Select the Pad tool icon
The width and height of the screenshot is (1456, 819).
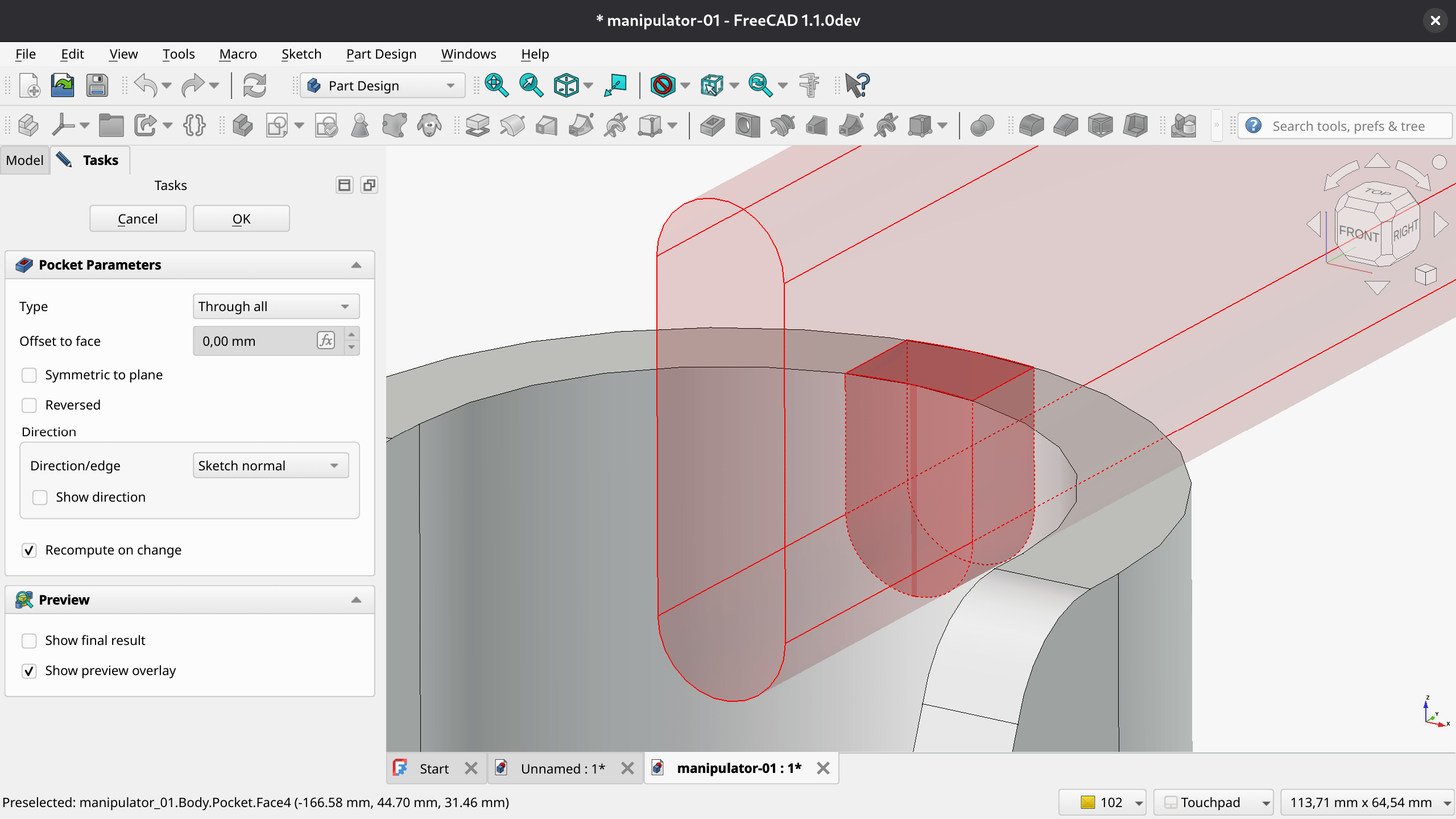[x=477, y=126]
